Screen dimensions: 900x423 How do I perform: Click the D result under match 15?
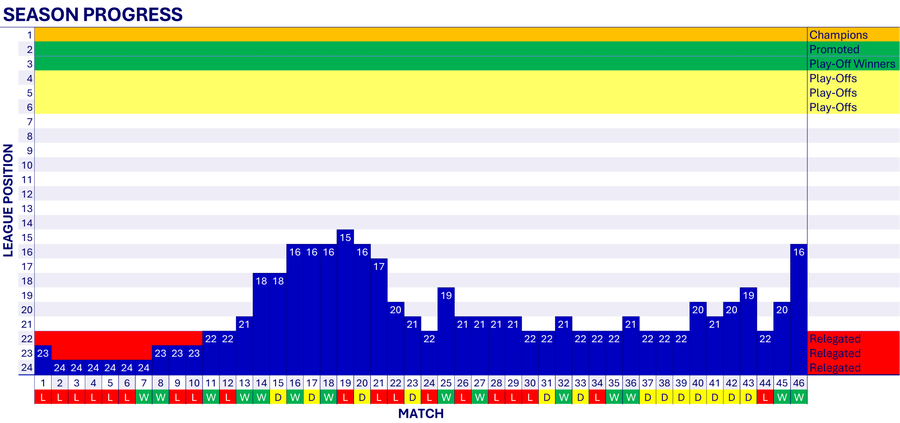278,397
